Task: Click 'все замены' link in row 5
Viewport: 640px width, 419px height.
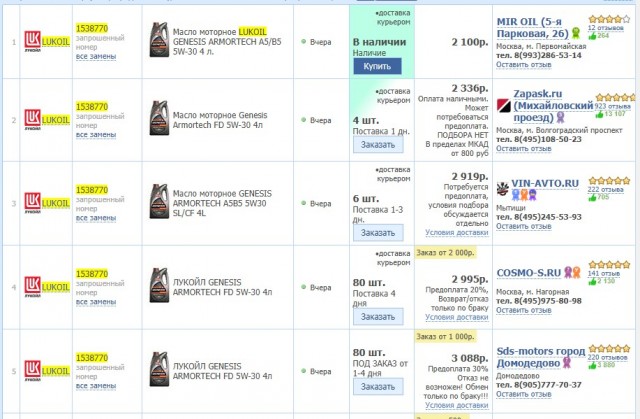Action: [96, 386]
